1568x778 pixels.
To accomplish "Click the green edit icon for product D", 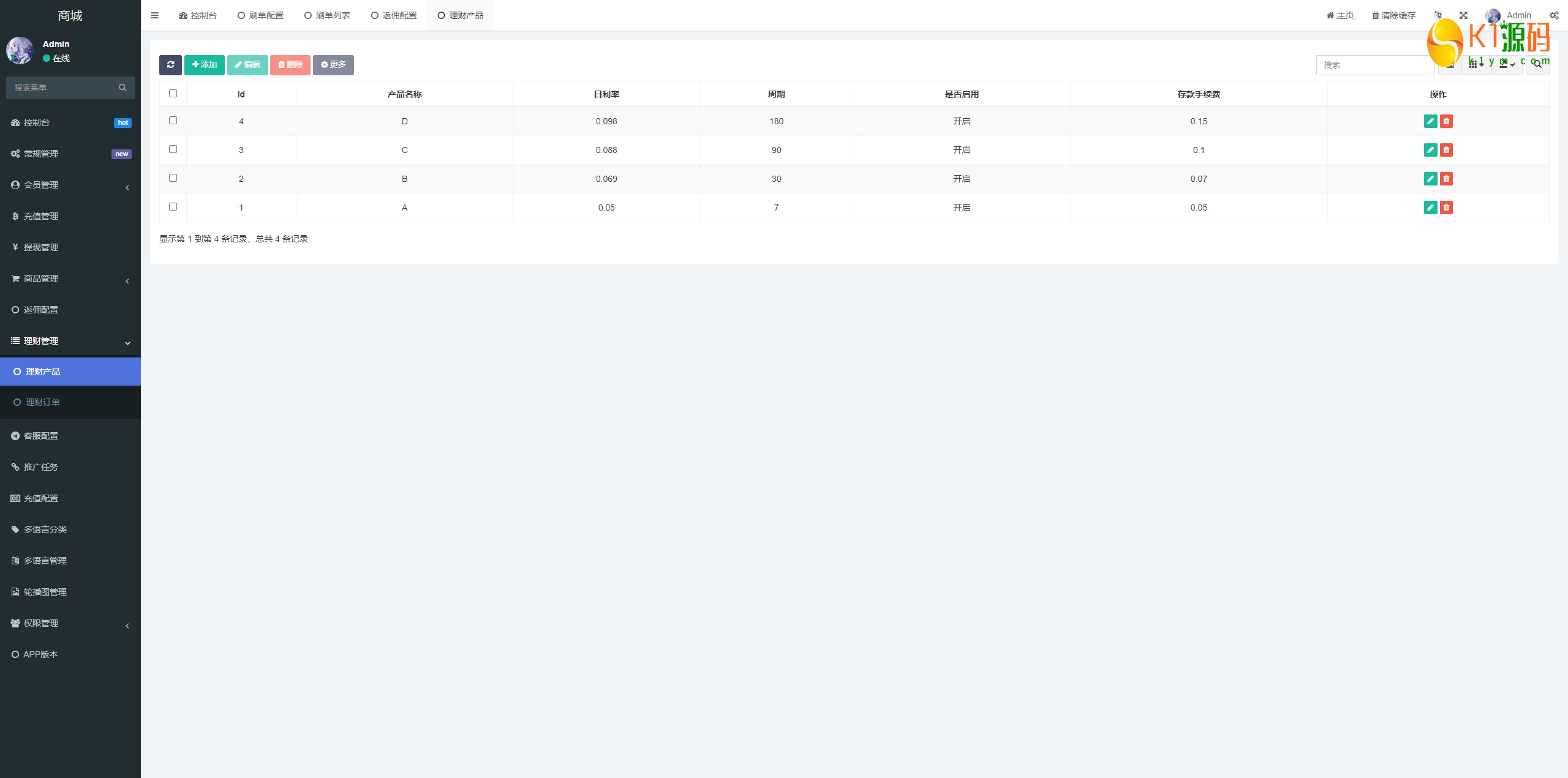I will coord(1430,121).
